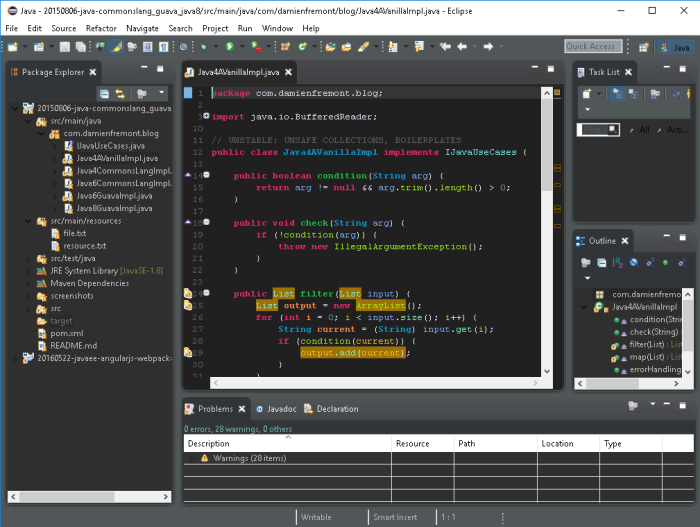Open the Java perspective
This screenshot has height=527, width=700.
coord(675,46)
